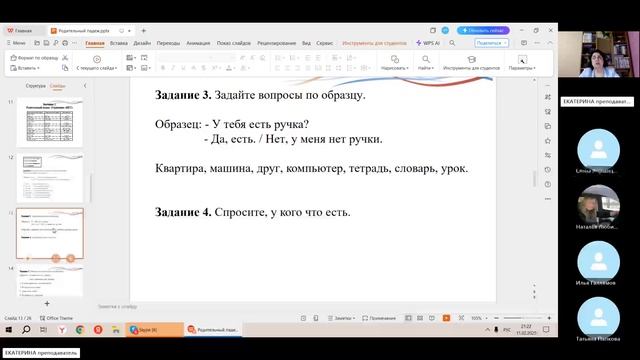Screen dimensions: 640x360
Task: Toggle Примечания comments in status bar
Action: point(379,318)
